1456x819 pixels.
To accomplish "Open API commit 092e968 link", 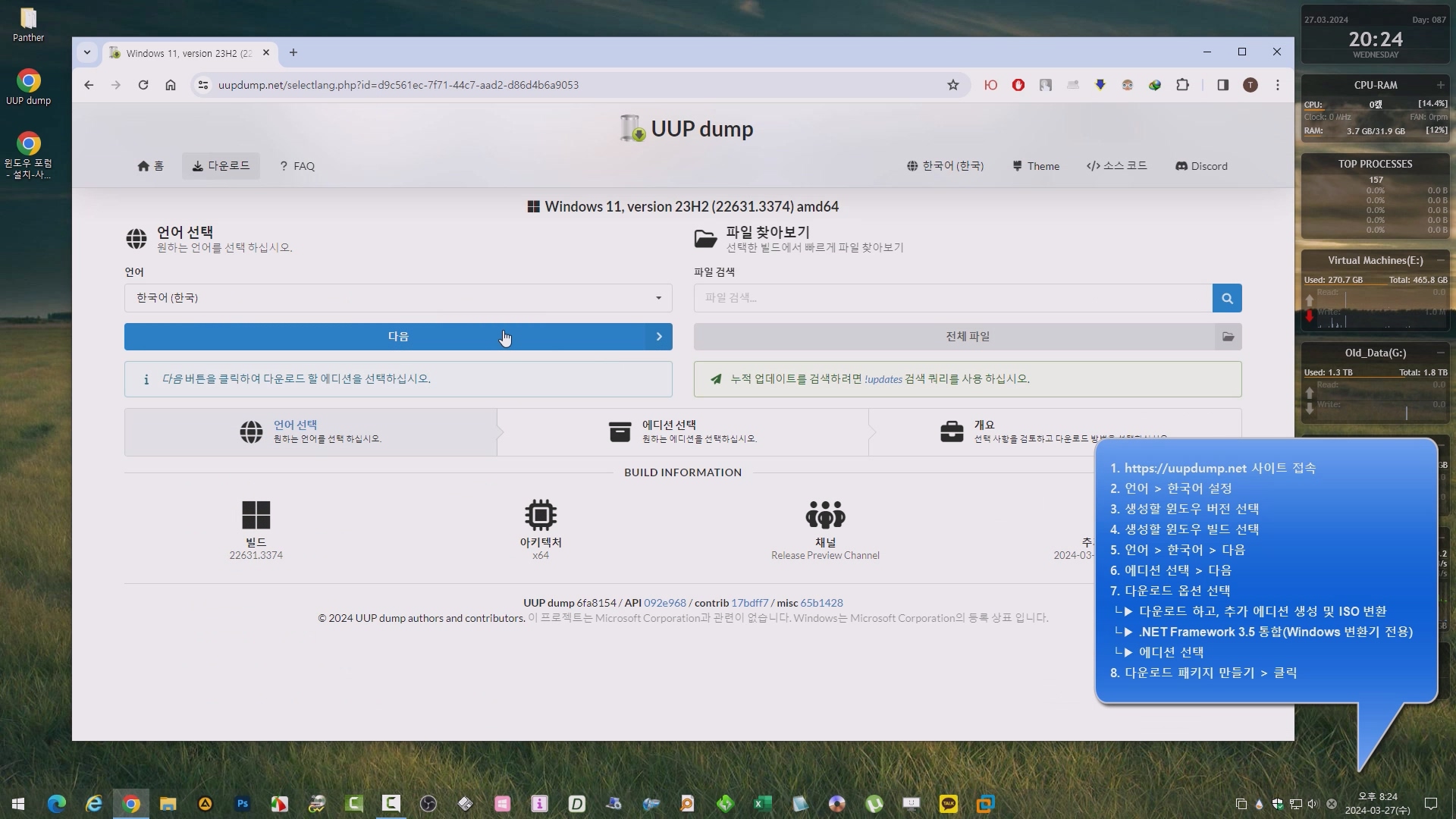I will coord(664,603).
